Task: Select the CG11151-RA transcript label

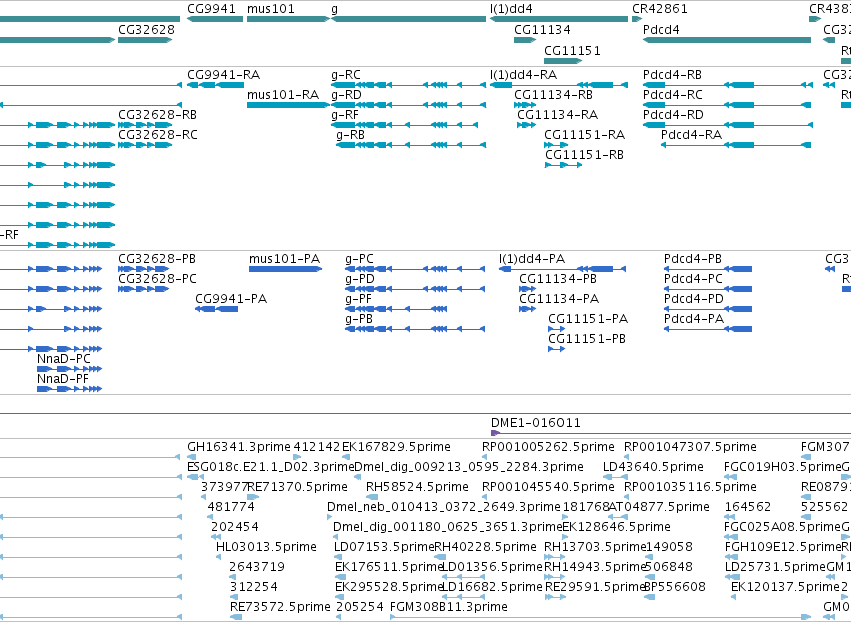Action: (x=585, y=135)
